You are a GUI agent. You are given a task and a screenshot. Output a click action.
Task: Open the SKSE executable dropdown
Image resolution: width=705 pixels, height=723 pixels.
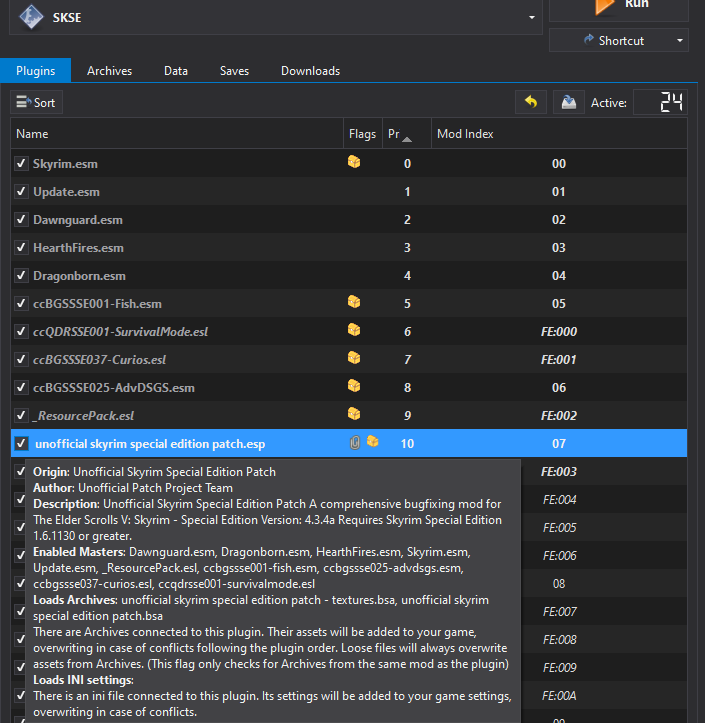(530, 17)
